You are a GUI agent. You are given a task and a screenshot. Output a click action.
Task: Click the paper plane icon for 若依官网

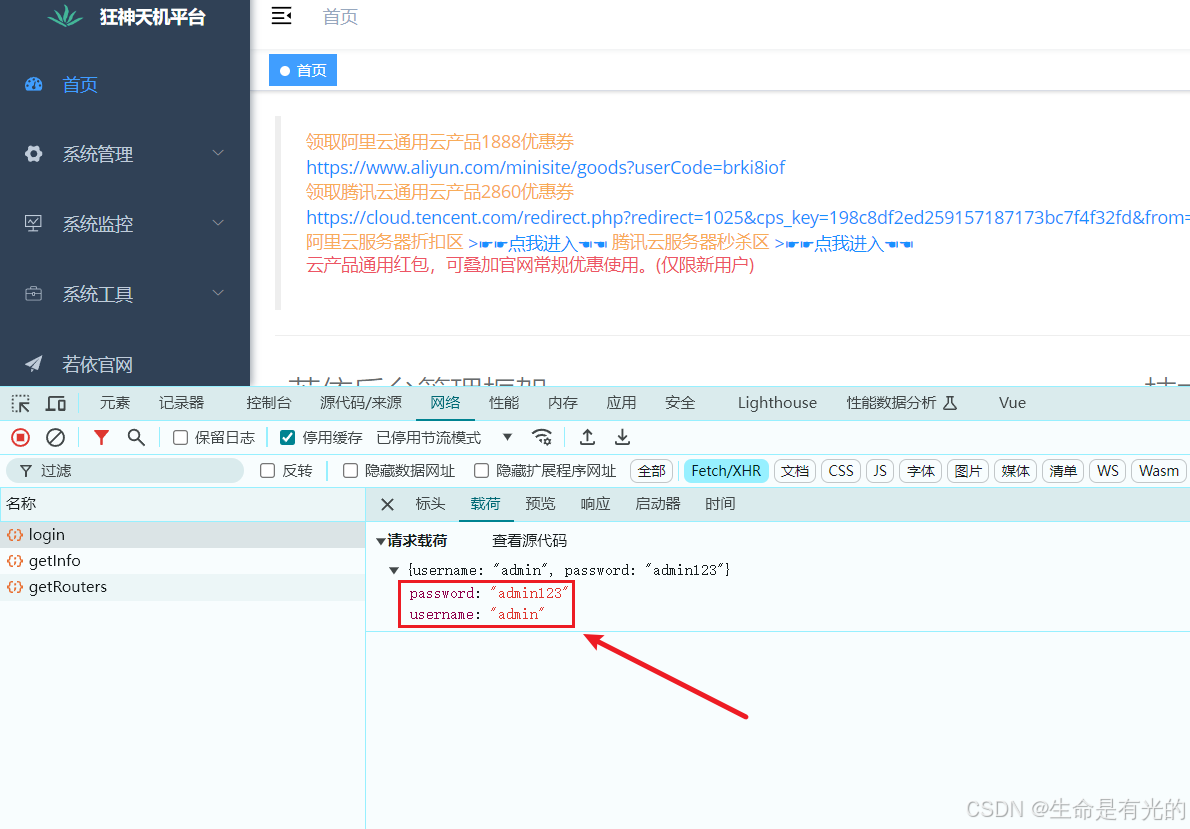[x=33, y=364]
